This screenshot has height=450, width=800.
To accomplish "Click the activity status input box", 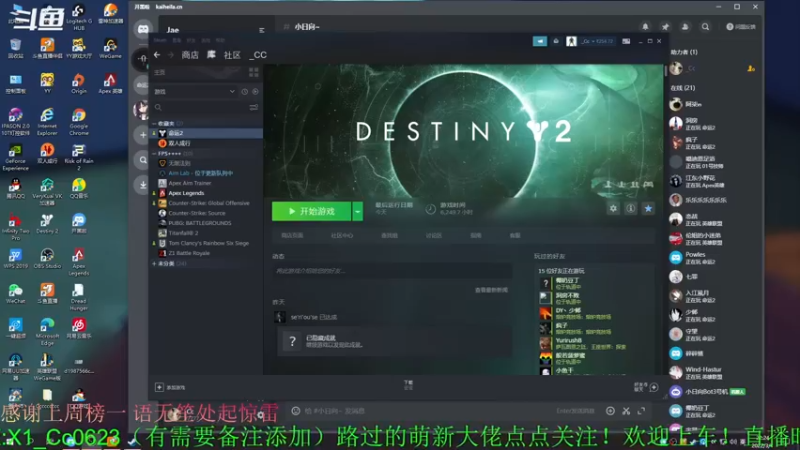I will (392, 271).
